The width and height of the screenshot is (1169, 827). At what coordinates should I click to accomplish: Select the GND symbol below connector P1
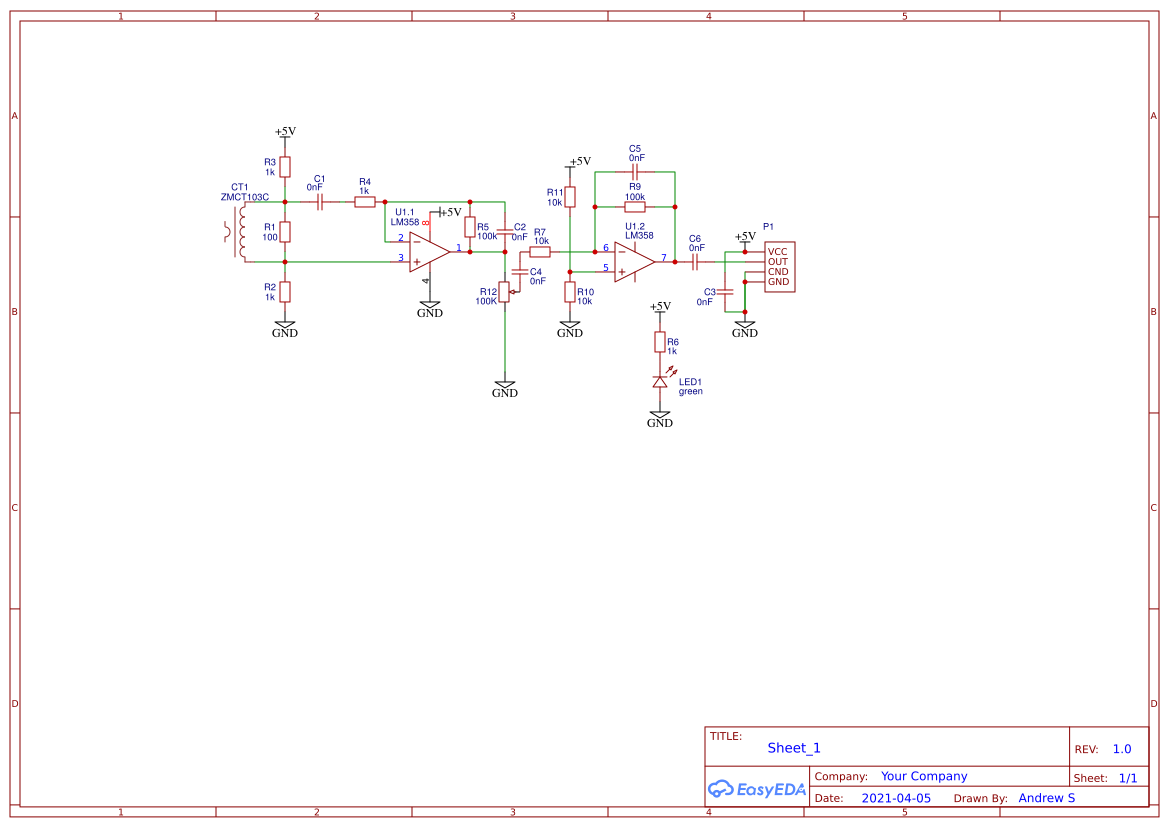click(745, 328)
